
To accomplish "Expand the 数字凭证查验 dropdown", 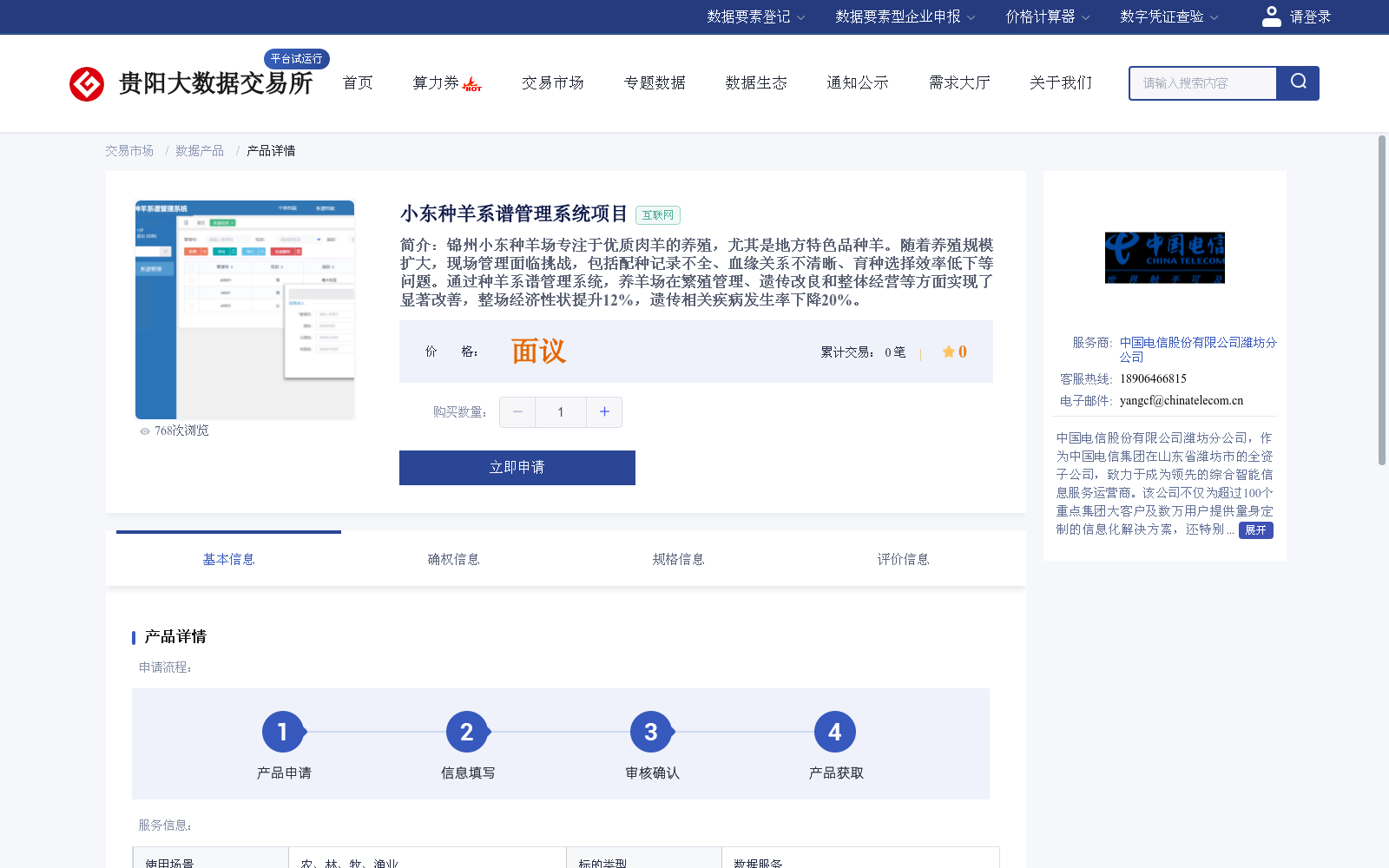I will coord(1168,16).
